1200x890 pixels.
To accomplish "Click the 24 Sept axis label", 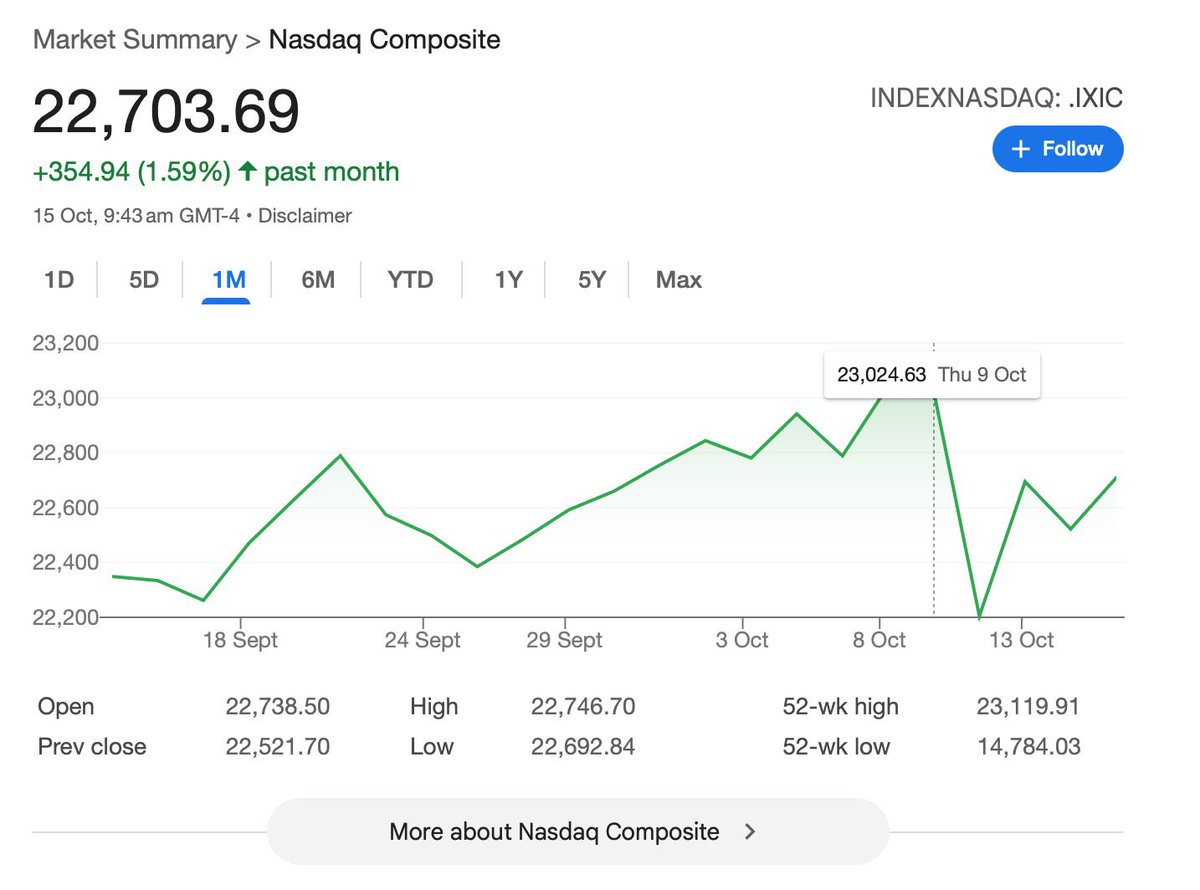I will [x=422, y=640].
